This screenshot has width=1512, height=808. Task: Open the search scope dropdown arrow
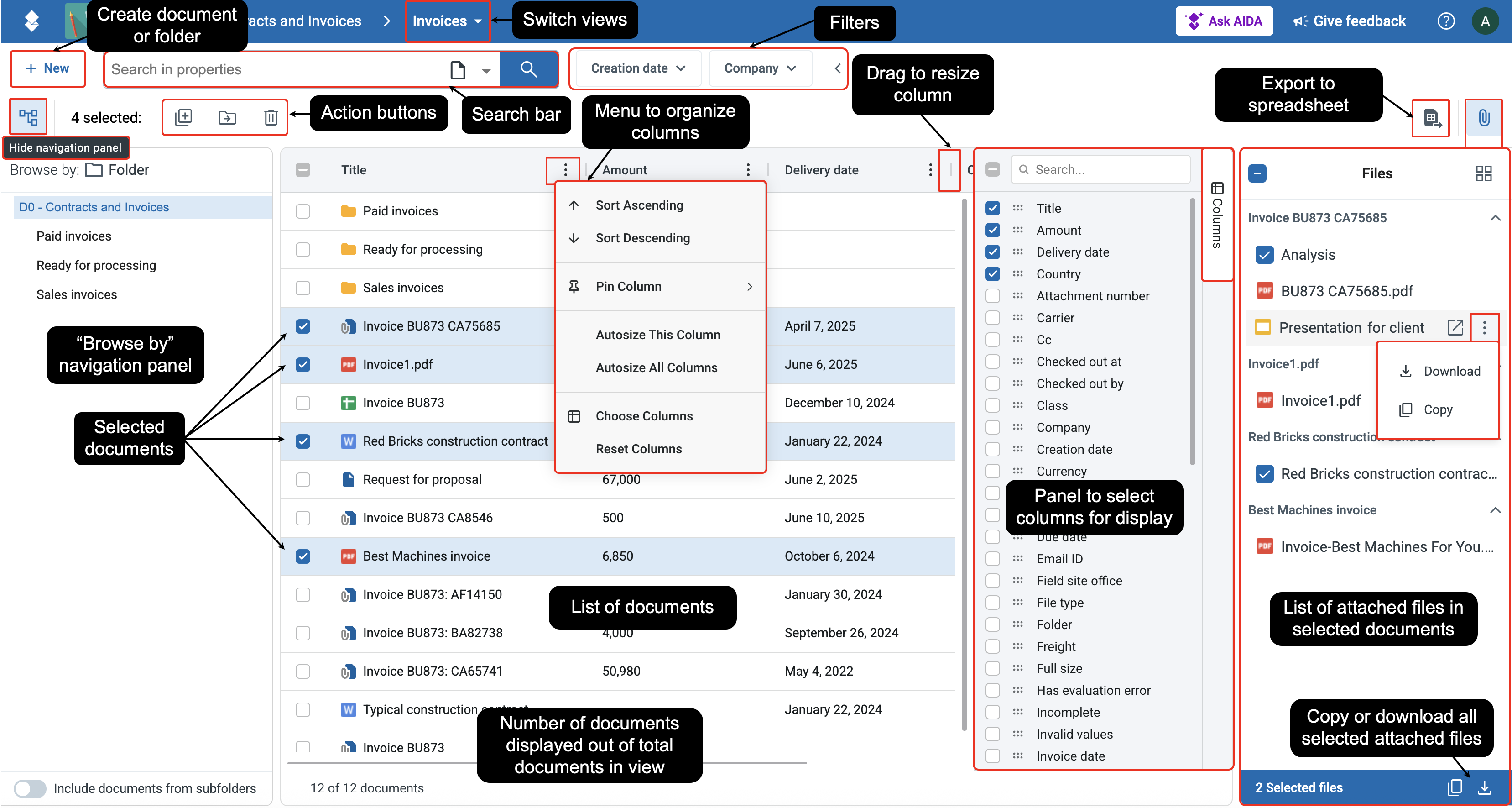tap(486, 71)
